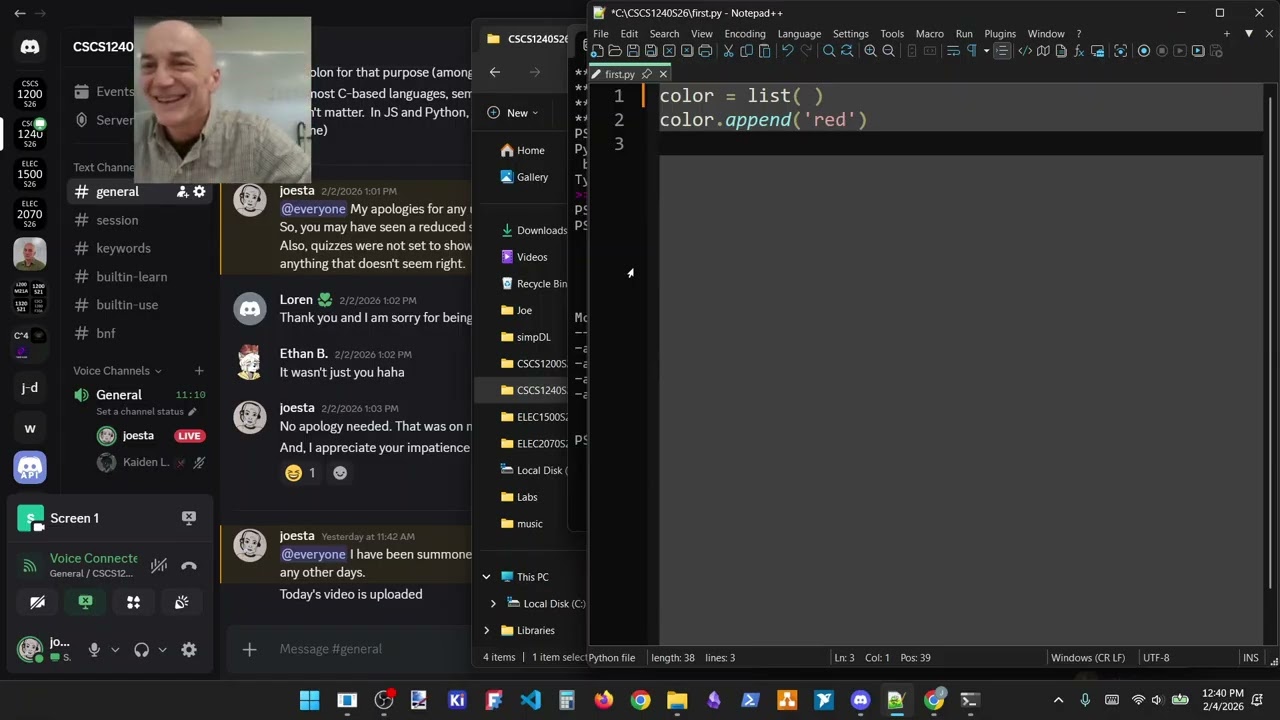This screenshot has height=720, width=1280.
Task: Print the document from Notepad++ toolbar
Action: point(705,51)
